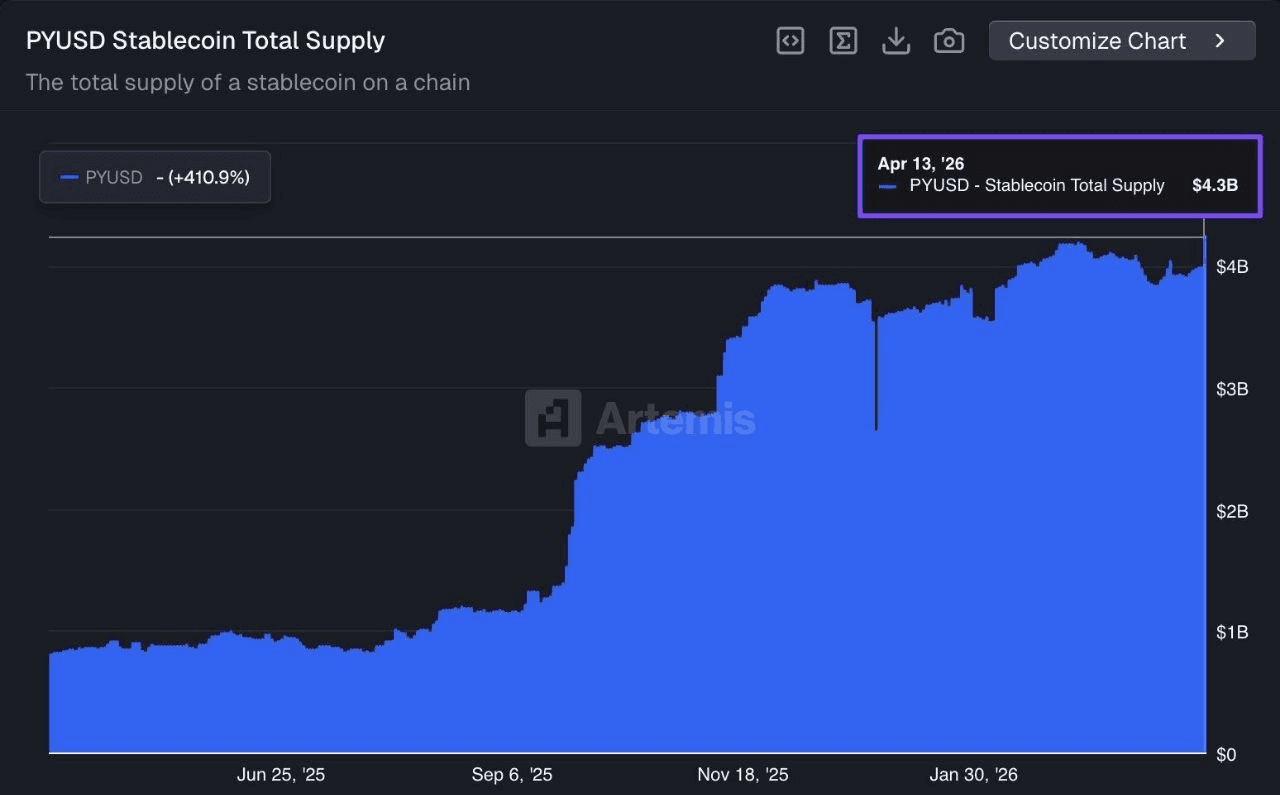Click the sigma summation icon
The image size is (1280, 795).
[x=843, y=41]
